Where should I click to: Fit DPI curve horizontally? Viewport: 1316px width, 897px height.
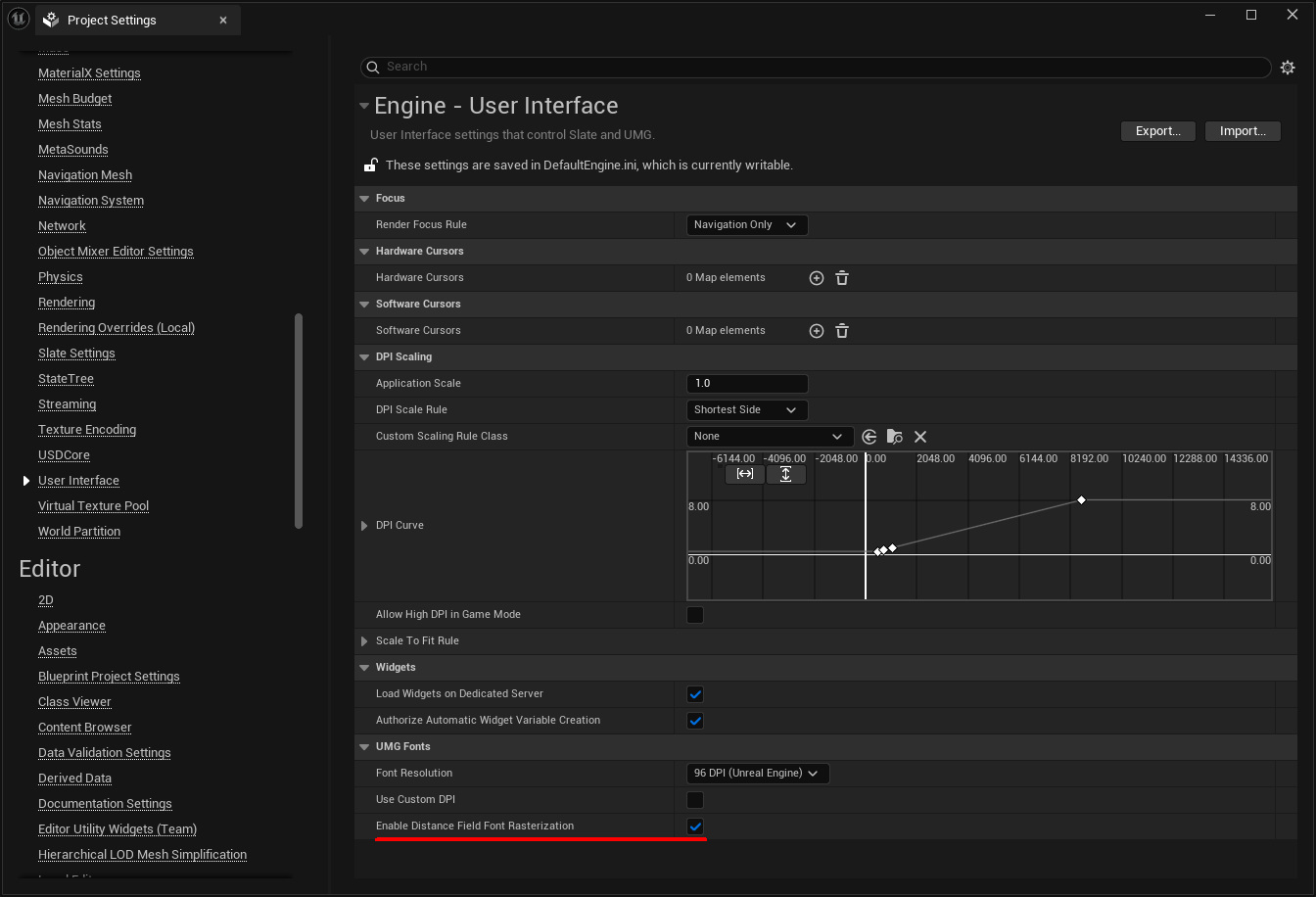[745, 474]
